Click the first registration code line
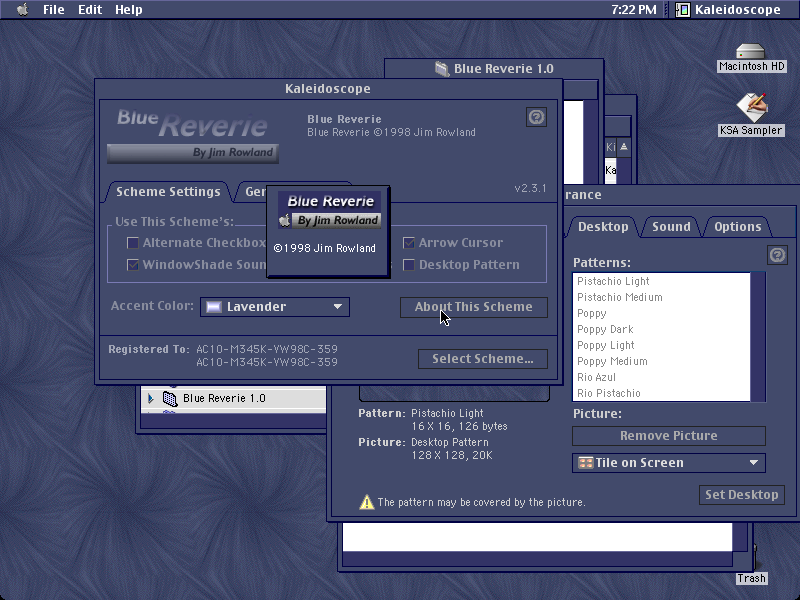Viewport: 800px width, 600px height. pyautogui.click(x=267, y=349)
